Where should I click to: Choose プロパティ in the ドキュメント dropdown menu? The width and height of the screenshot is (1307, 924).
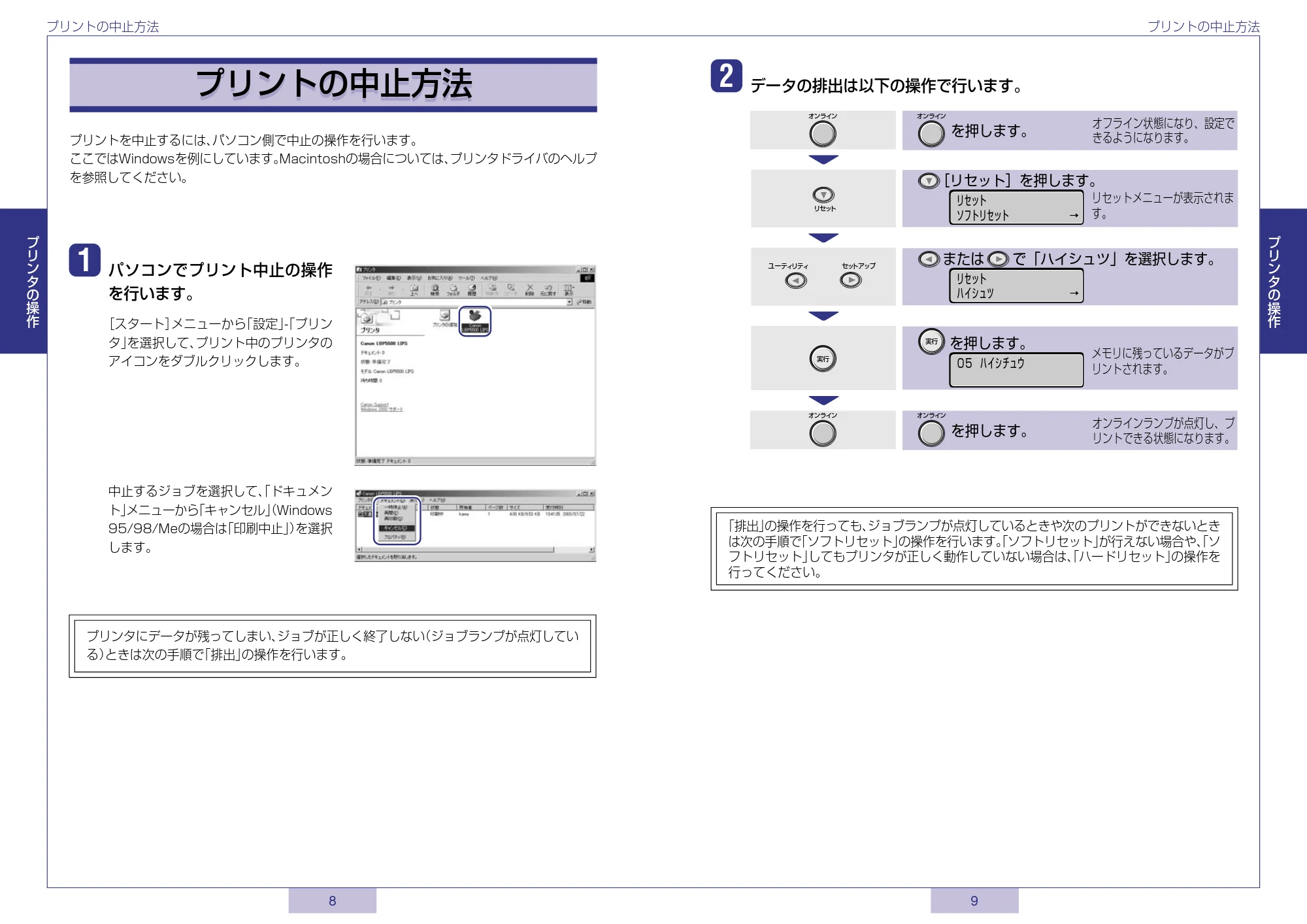[x=395, y=537]
